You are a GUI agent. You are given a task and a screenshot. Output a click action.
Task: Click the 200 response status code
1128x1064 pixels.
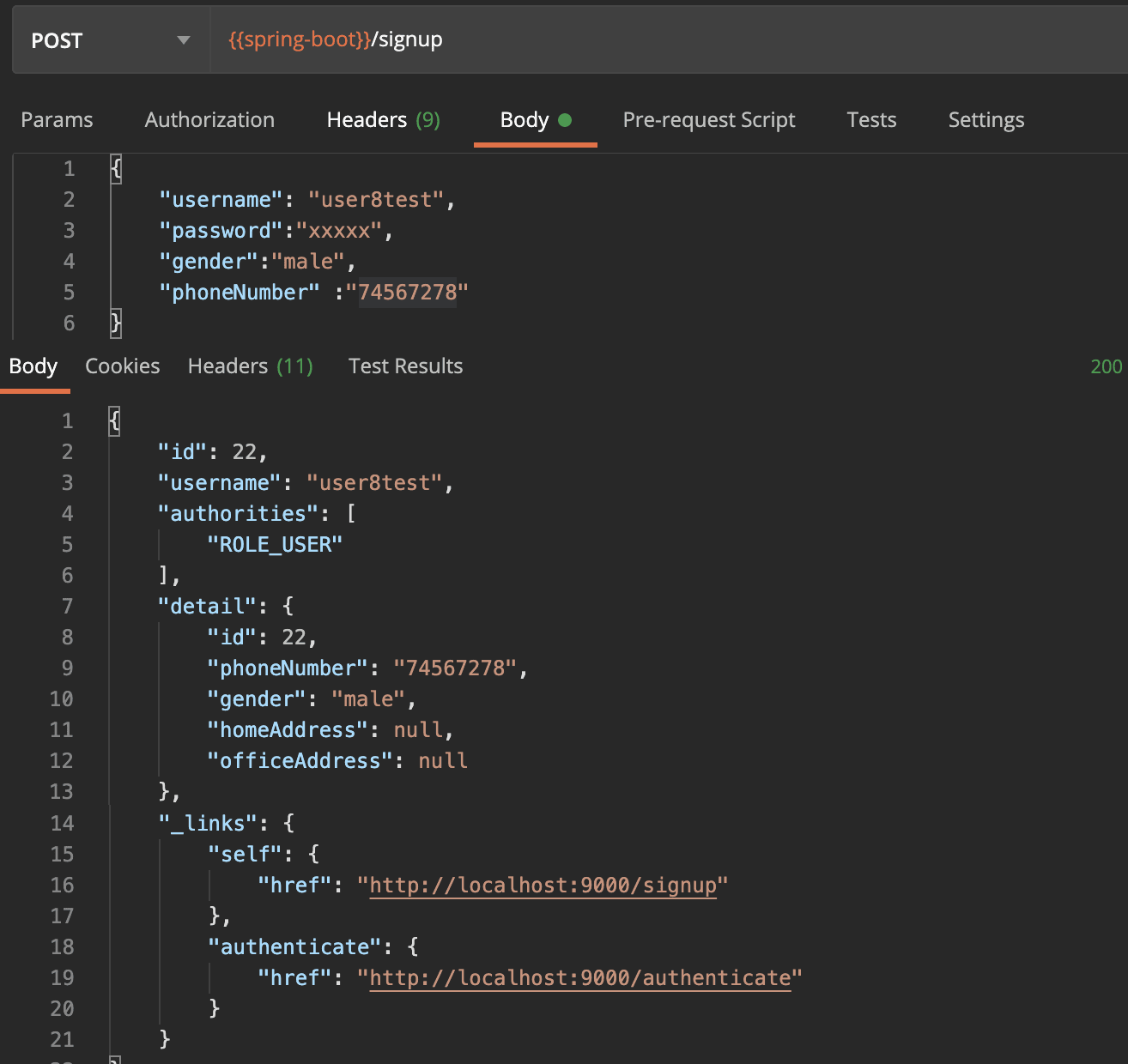coord(1107,366)
